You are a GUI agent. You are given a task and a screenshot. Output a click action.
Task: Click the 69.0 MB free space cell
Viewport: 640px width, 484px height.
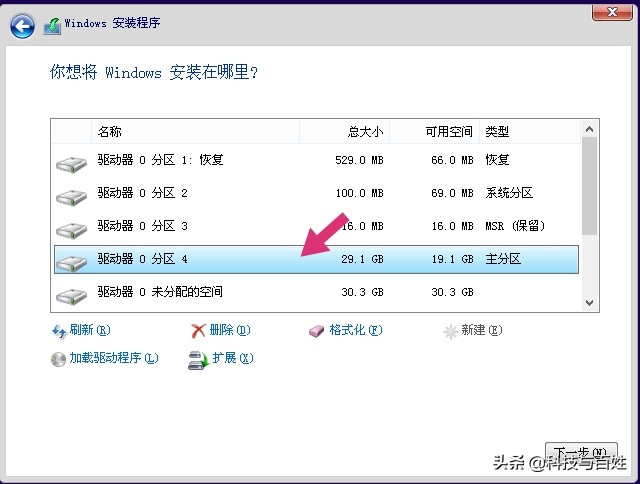pos(452,193)
